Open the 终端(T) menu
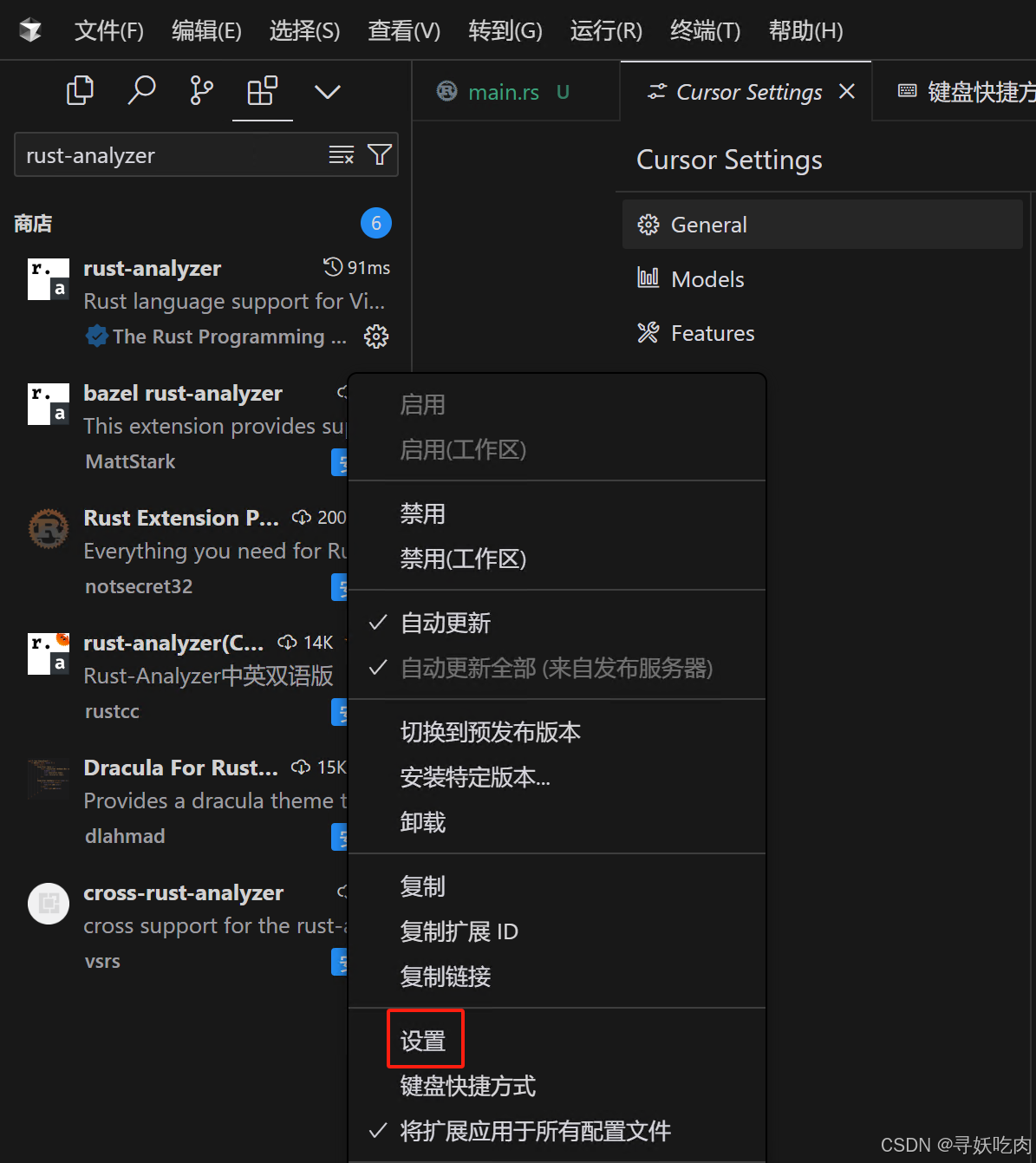The image size is (1036, 1163). 706,31
